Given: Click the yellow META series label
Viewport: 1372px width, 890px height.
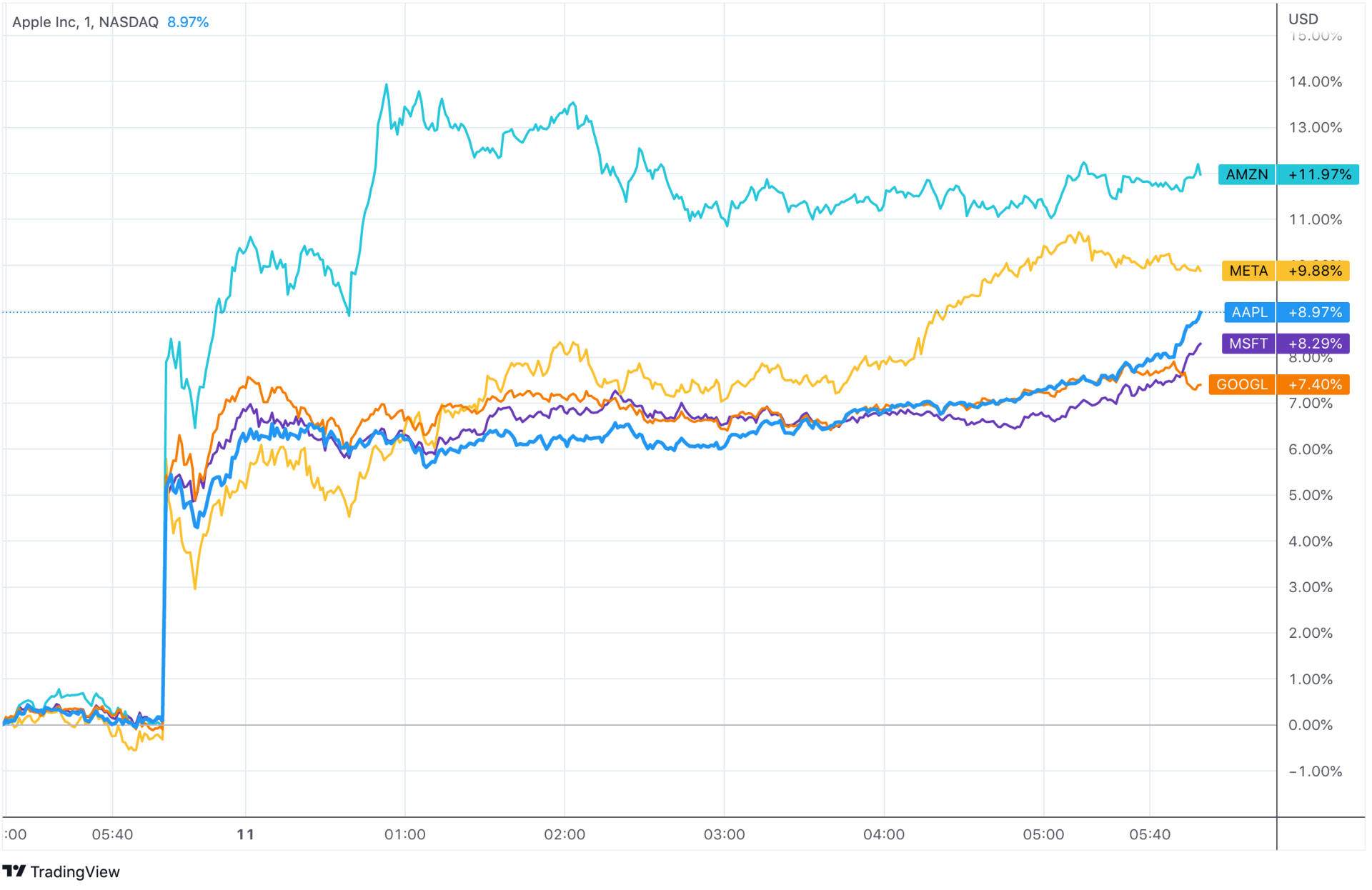Looking at the screenshot, I should pos(1248,271).
